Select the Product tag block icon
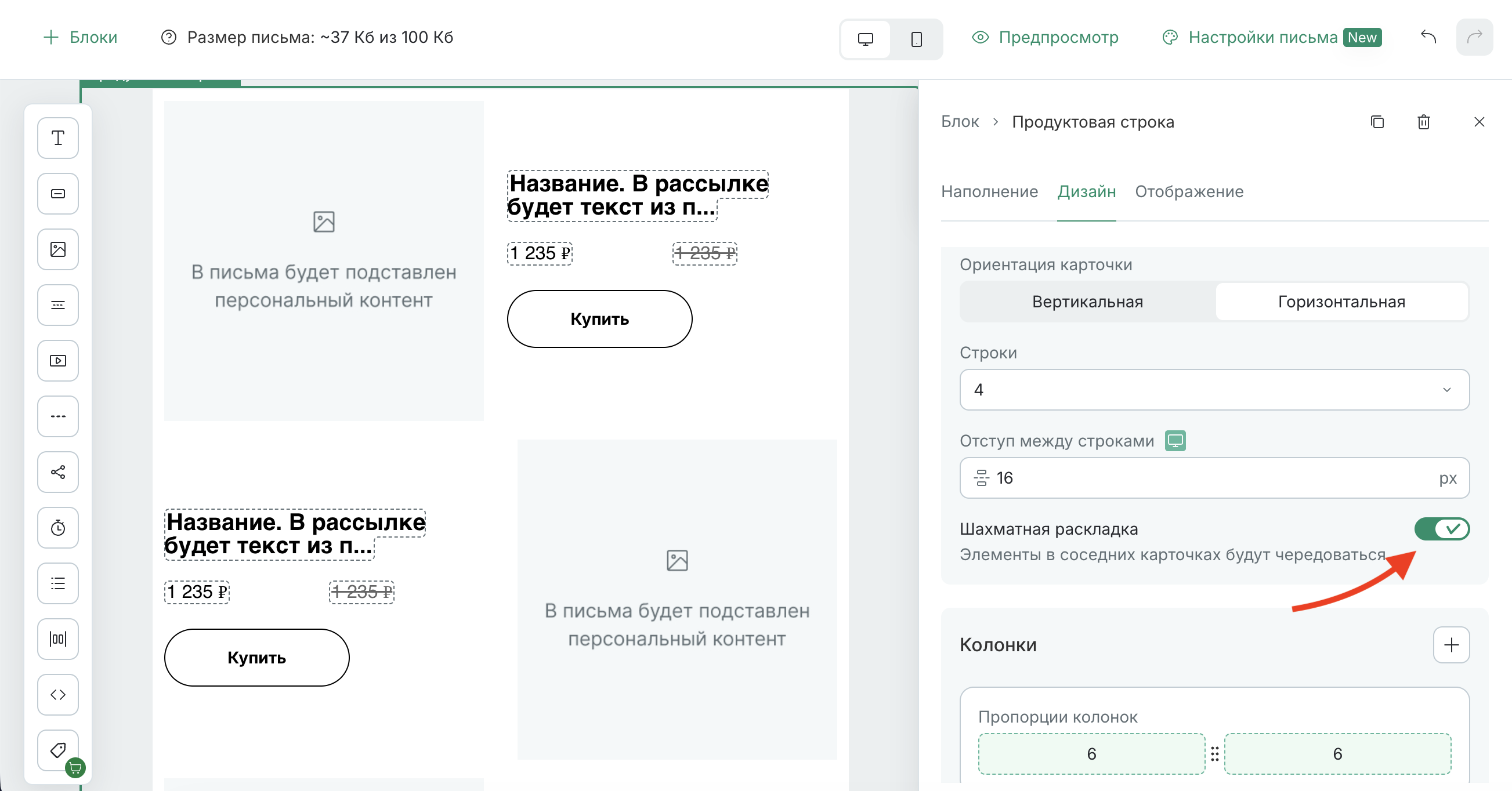This screenshot has width=1512, height=791. (57, 750)
